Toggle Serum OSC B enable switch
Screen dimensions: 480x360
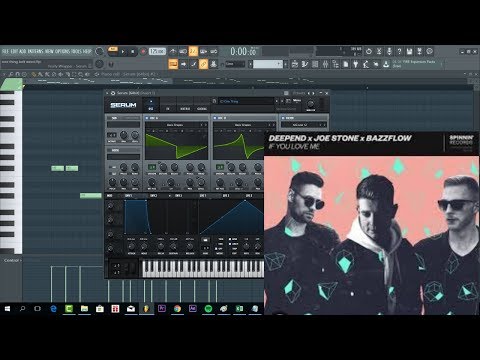(215, 118)
